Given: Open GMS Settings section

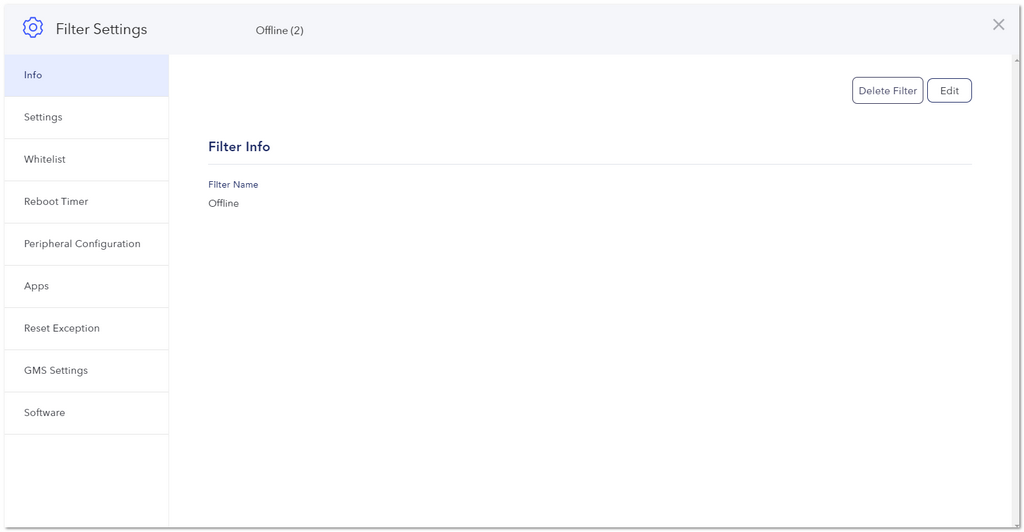Looking at the screenshot, I should click(86, 371).
